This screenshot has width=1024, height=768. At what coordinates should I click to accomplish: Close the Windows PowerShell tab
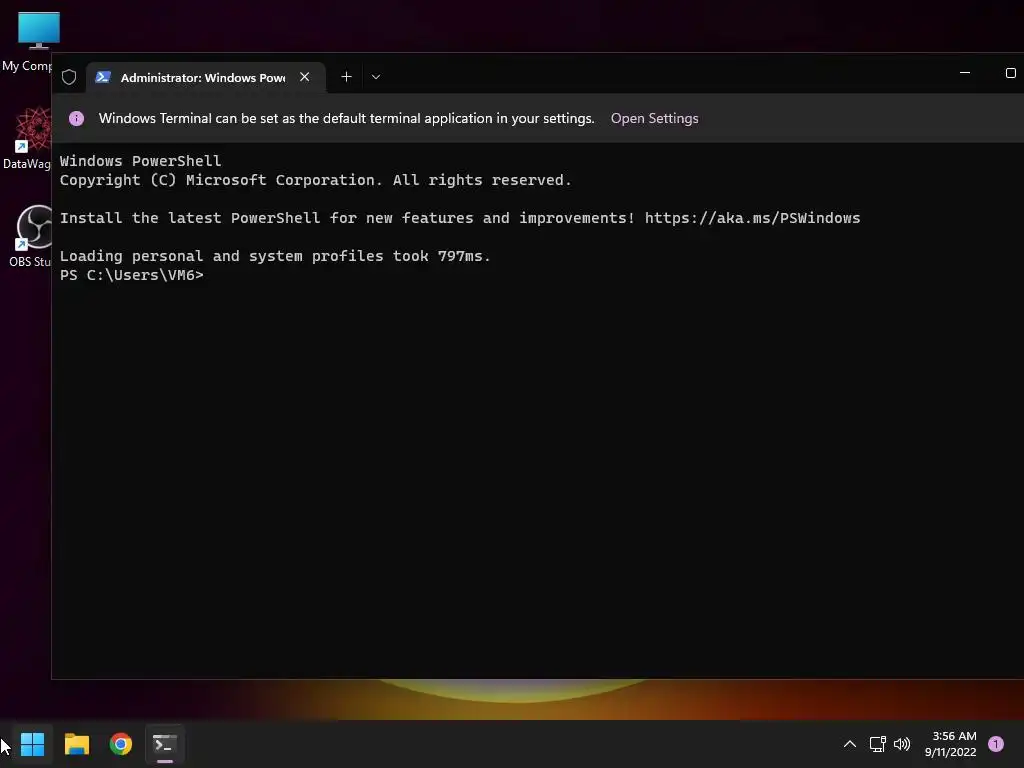click(x=304, y=77)
